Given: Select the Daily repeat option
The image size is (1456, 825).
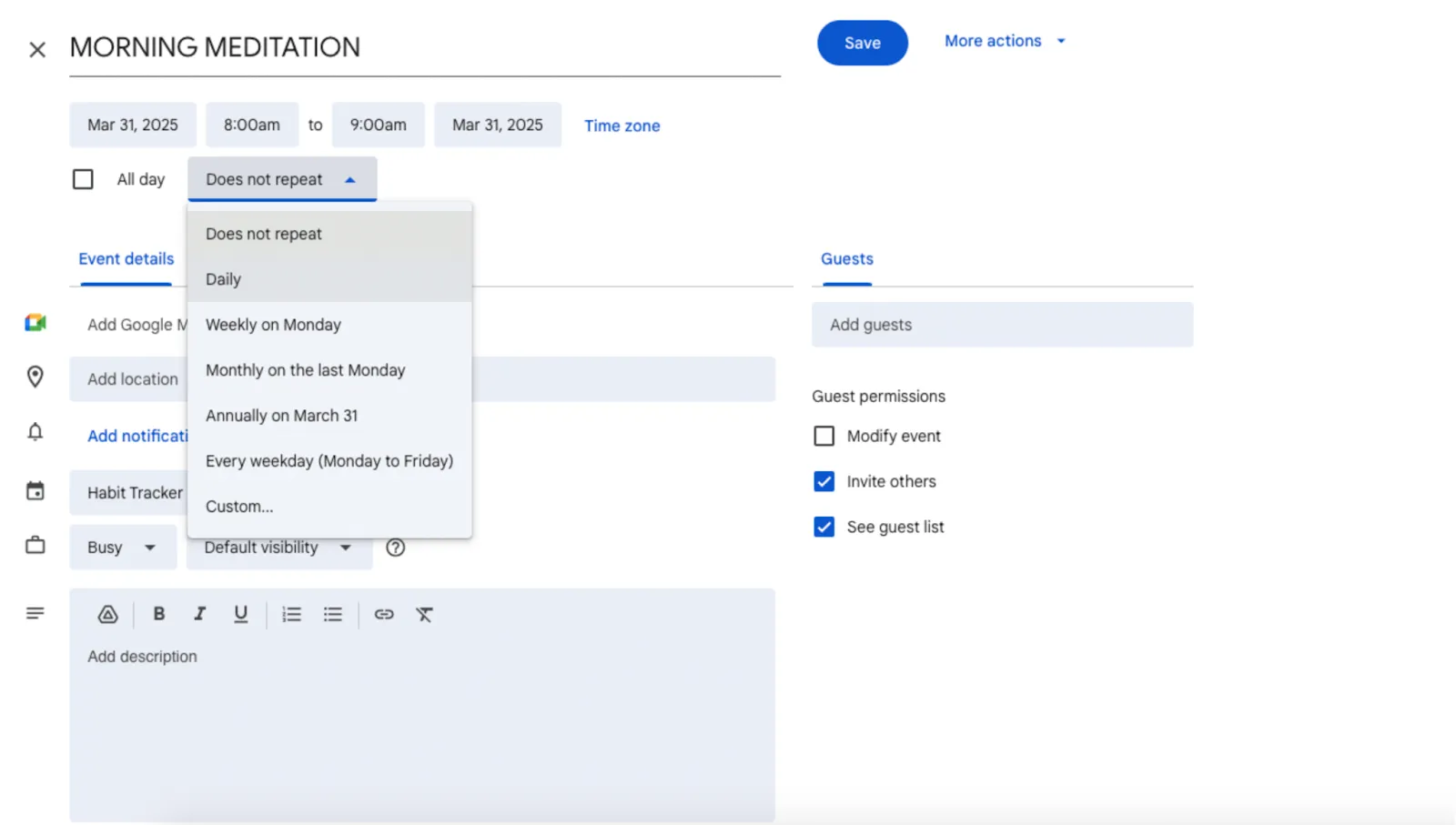Looking at the screenshot, I should click(329, 279).
